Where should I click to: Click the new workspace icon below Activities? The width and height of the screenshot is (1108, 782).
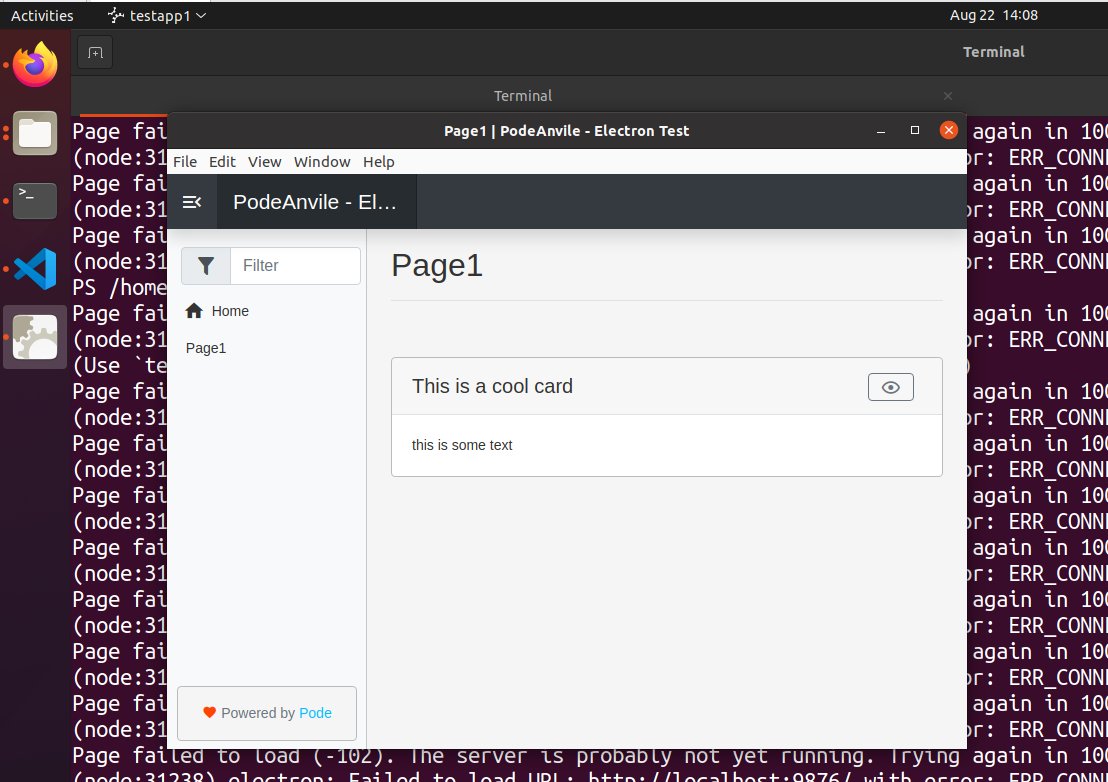tap(94, 52)
